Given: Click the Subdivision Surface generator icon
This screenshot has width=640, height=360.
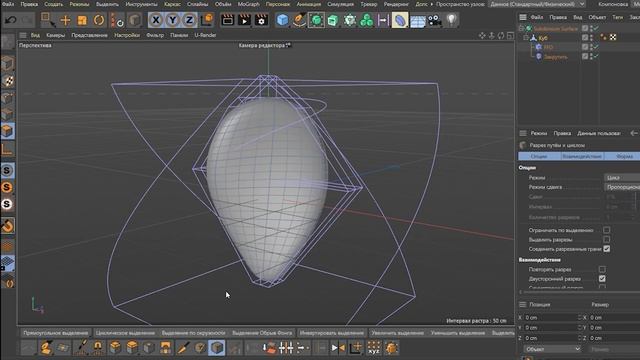Looking at the screenshot, I should coord(316,20).
